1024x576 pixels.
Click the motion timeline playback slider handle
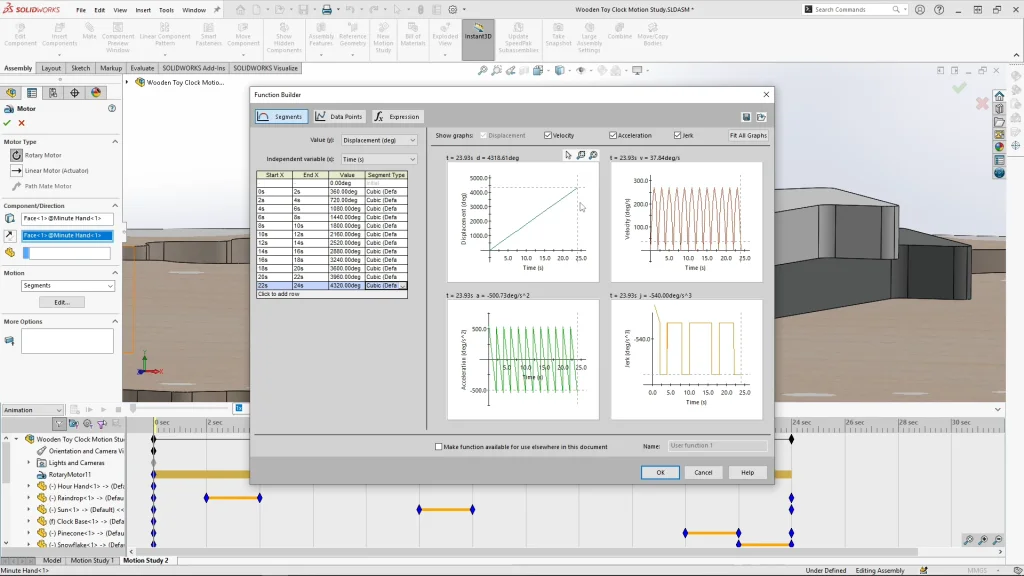pos(133,408)
